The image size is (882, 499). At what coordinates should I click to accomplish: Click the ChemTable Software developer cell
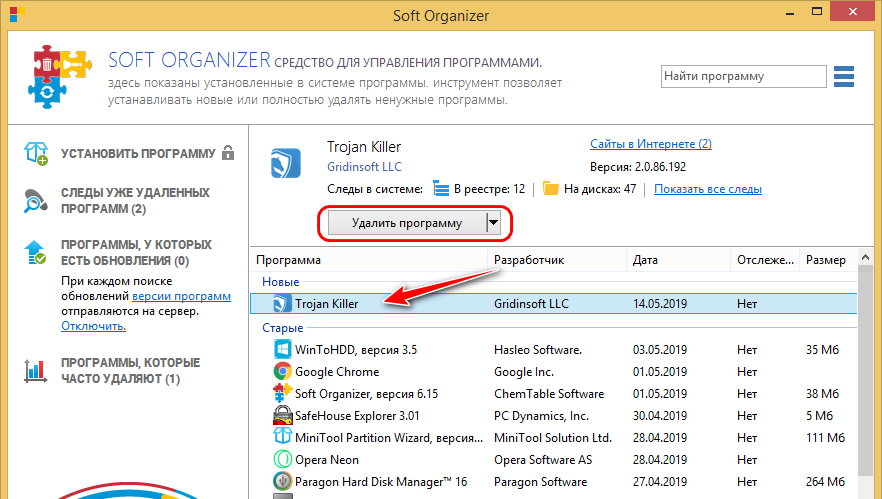(549, 393)
